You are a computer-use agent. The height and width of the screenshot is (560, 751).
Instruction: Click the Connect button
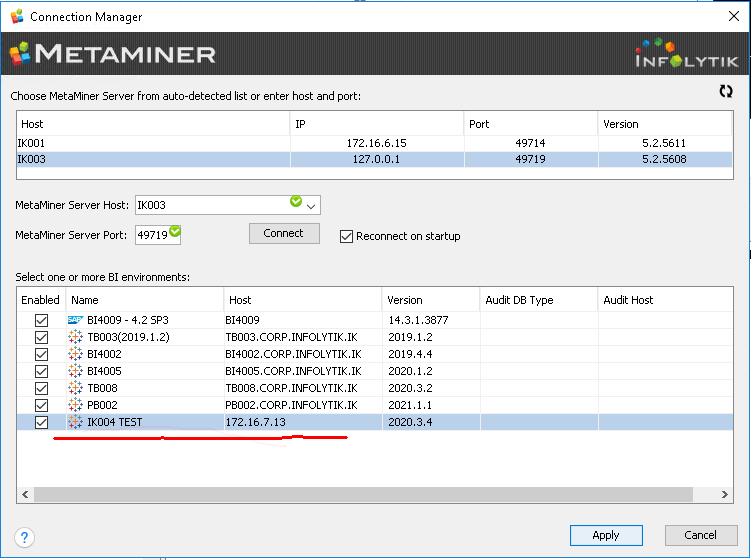tap(284, 233)
